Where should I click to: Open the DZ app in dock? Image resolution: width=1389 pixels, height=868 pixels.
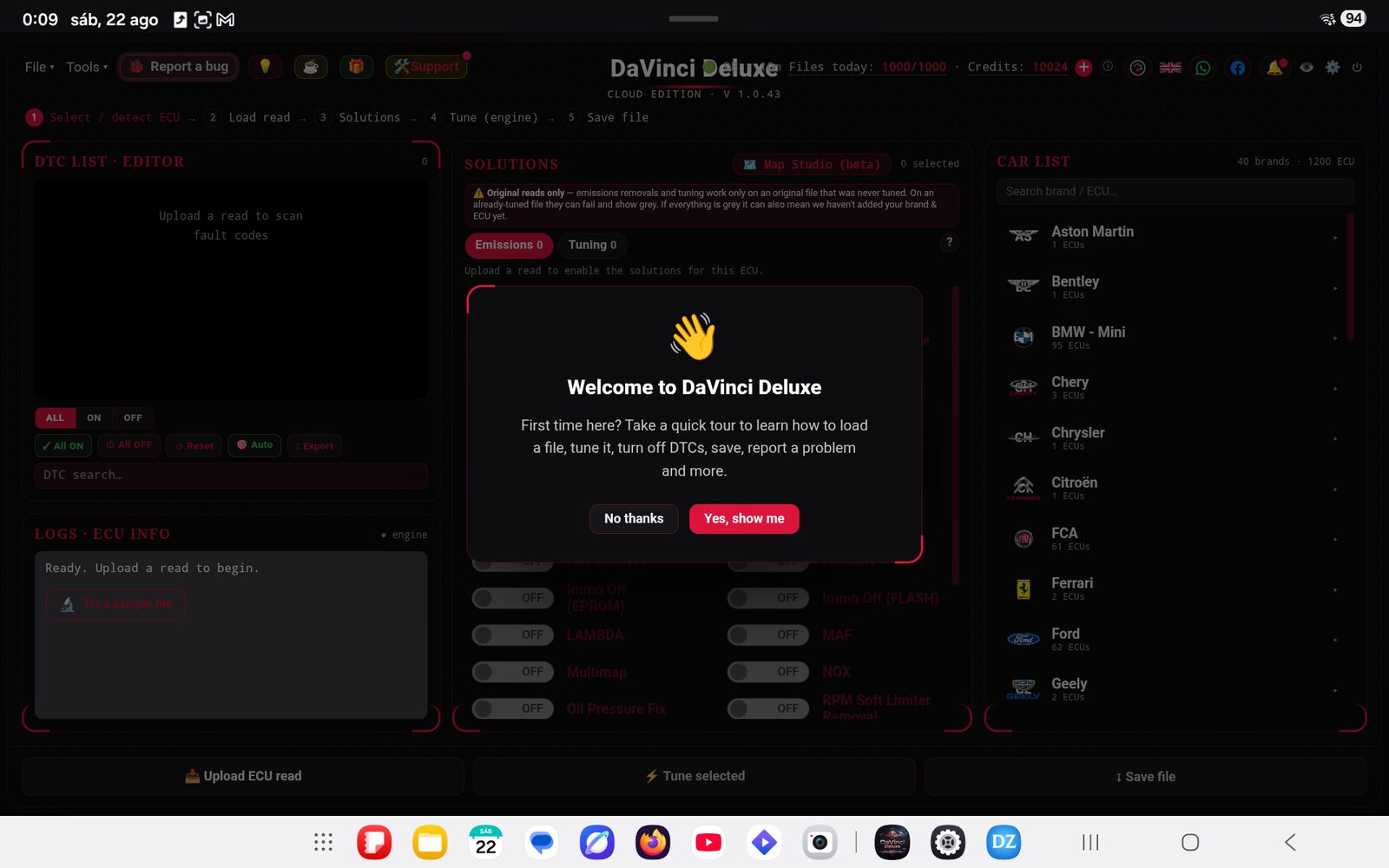[1004, 842]
